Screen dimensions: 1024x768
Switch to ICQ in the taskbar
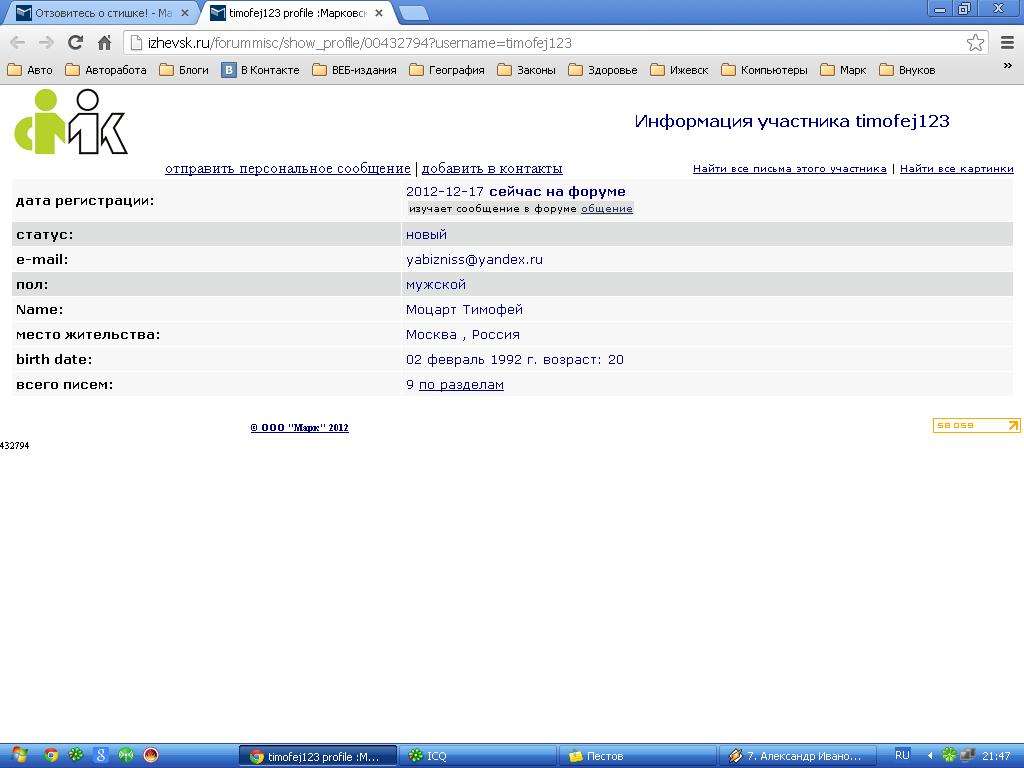point(480,756)
